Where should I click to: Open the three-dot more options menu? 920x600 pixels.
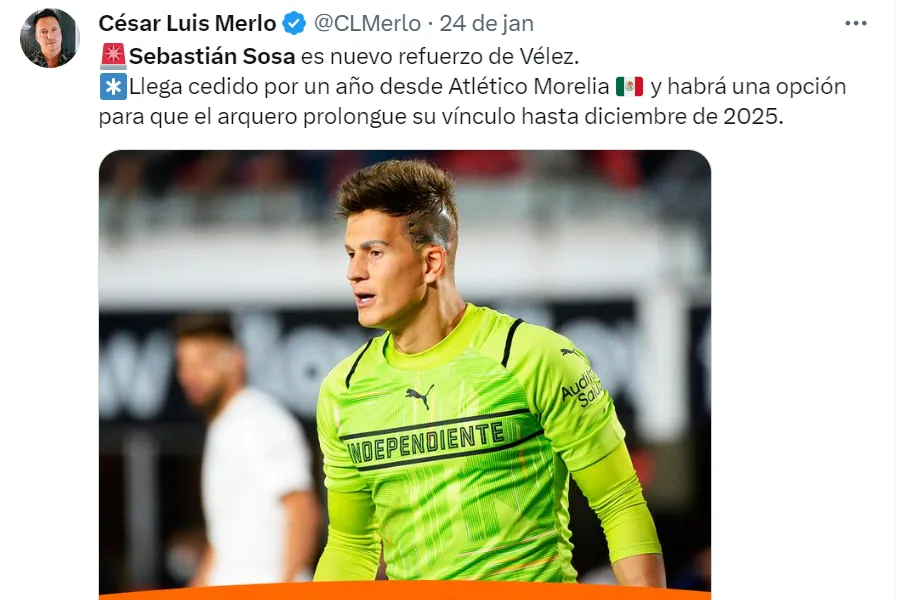[x=855, y=23]
